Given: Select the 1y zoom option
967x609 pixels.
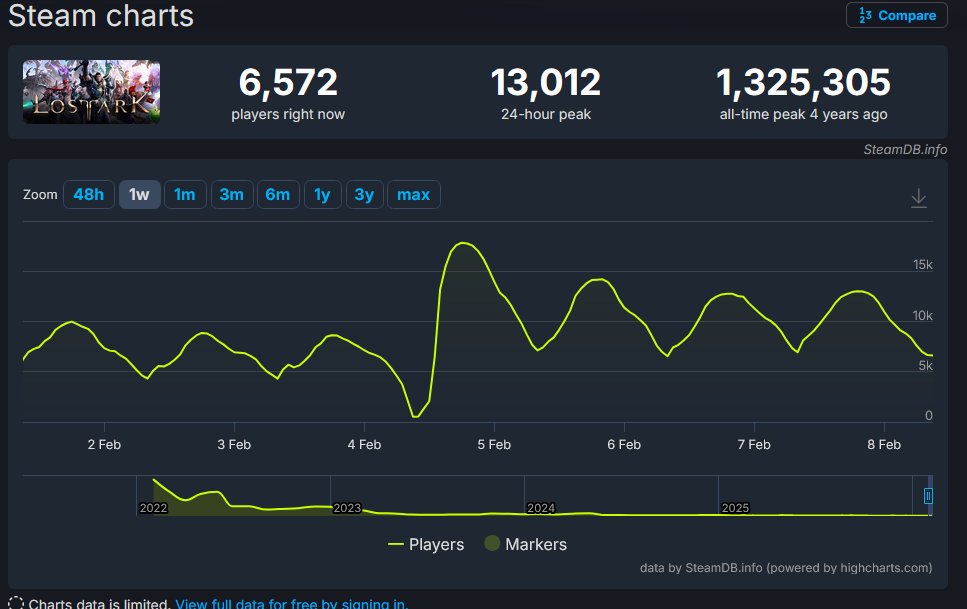Looking at the screenshot, I should tap(323, 194).
